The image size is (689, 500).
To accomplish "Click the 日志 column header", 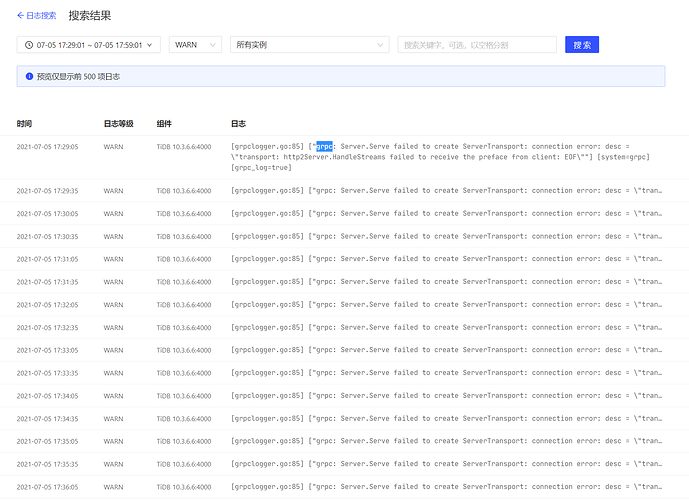I will click(x=238, y=124).
